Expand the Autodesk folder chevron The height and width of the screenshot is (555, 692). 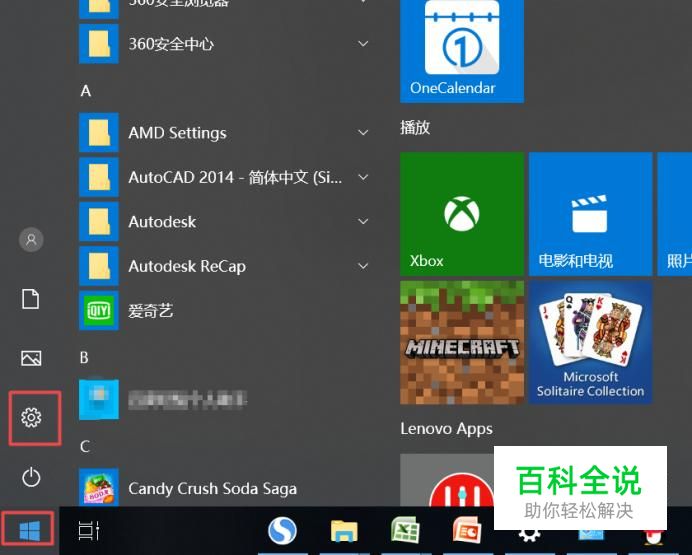coord(363,221)
